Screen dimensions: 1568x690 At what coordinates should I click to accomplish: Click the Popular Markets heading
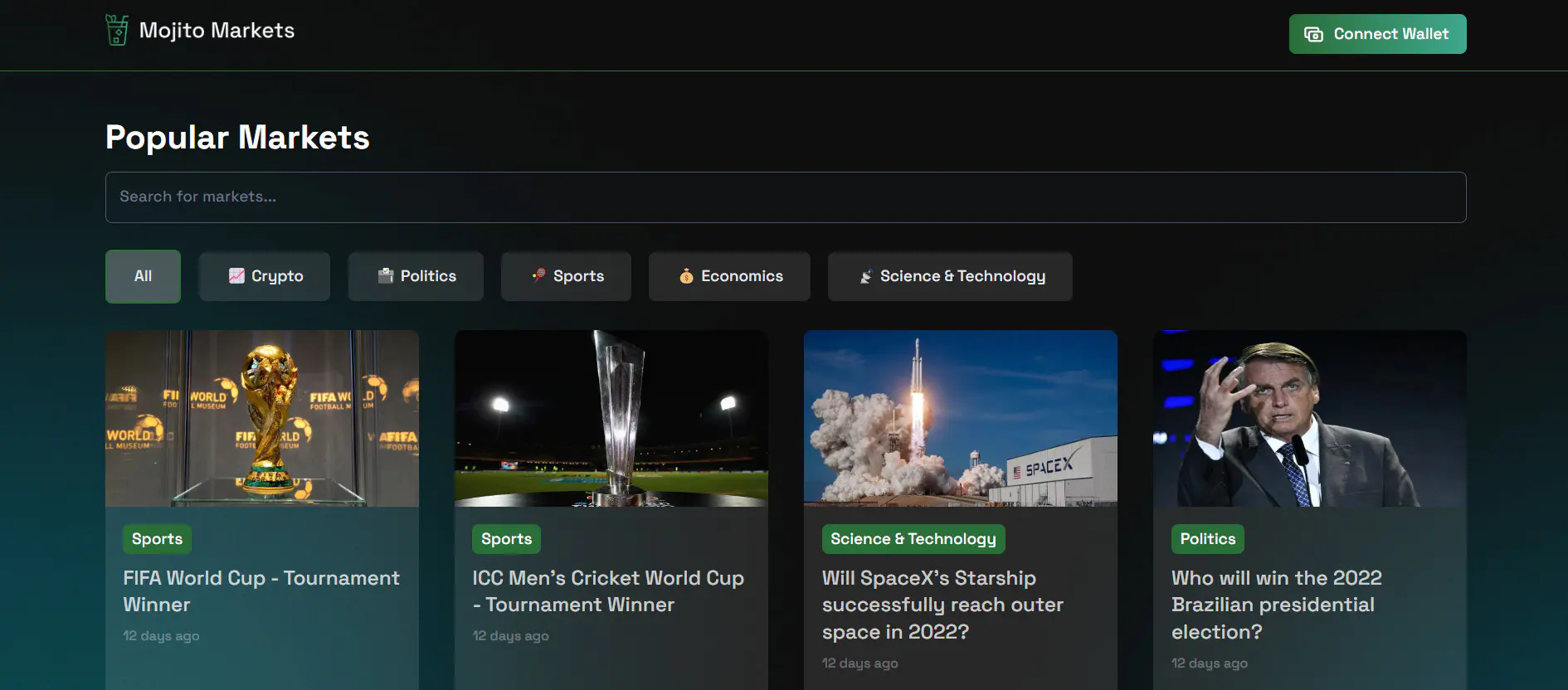[x=237, y=138]
